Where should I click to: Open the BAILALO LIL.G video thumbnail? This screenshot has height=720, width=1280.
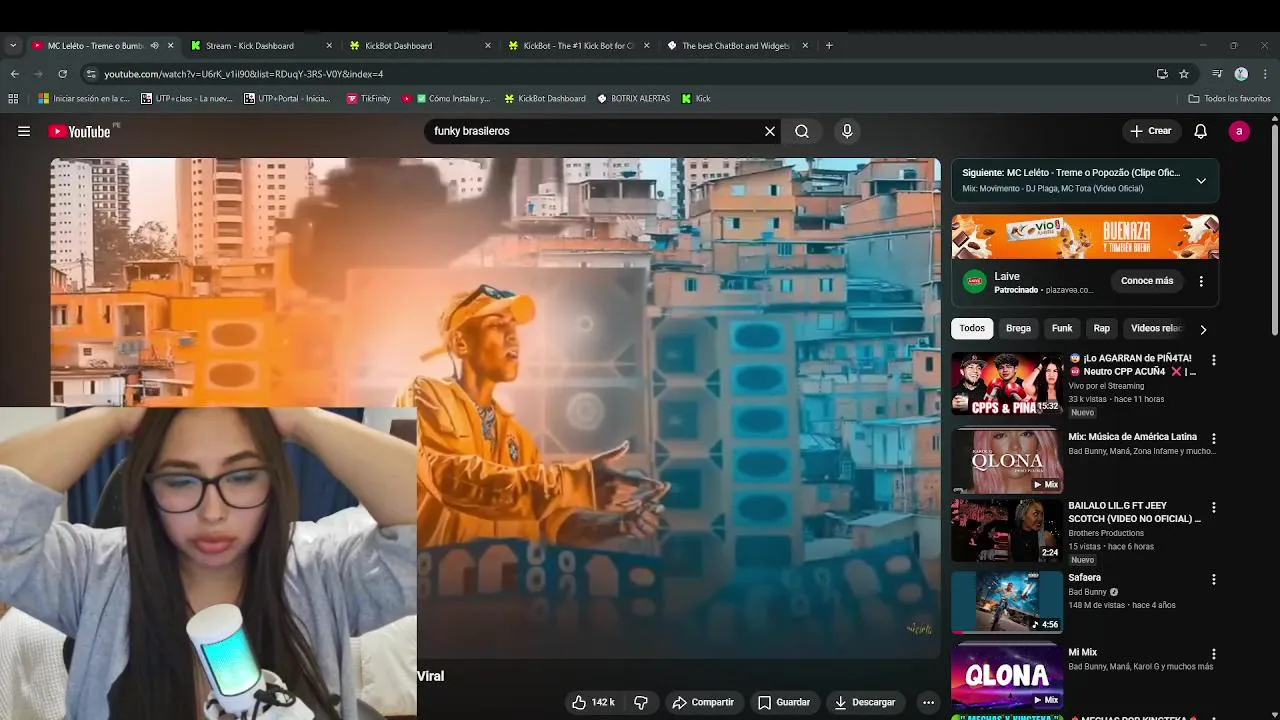[x=1007, y=530]
